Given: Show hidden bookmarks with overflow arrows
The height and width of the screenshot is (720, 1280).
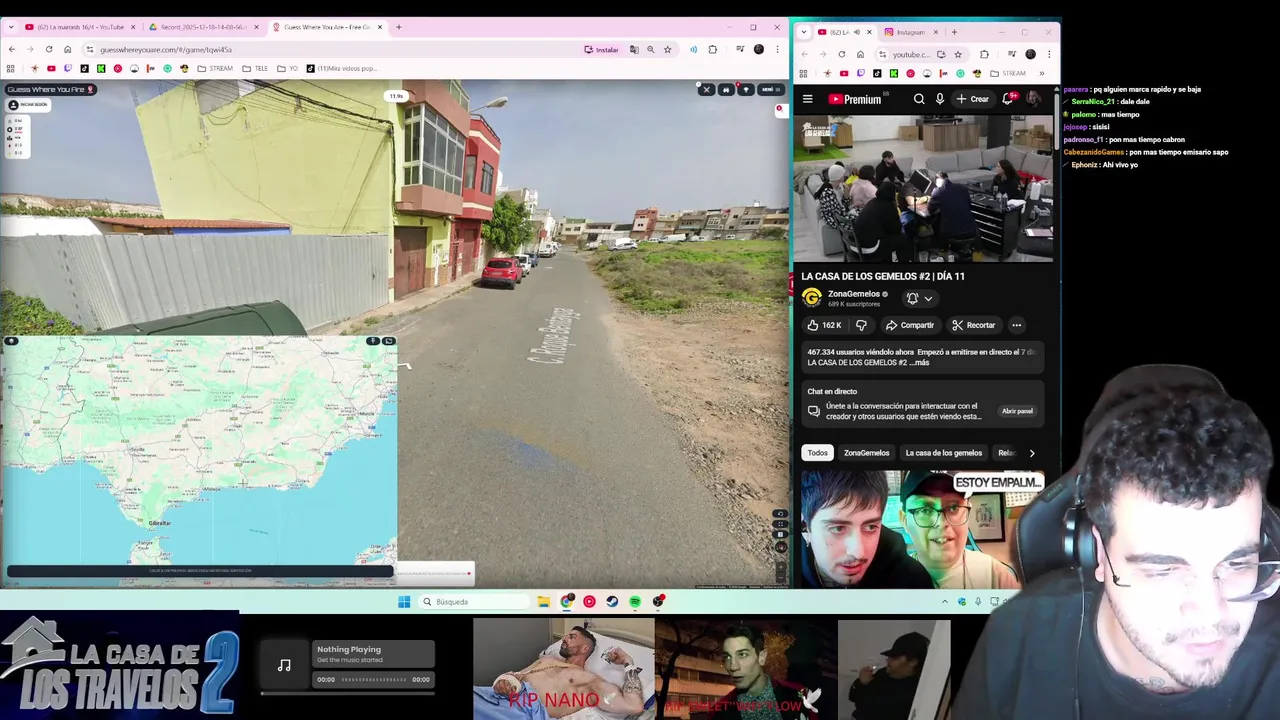Looking at the screenshot, I should (x=1041, y=73).
